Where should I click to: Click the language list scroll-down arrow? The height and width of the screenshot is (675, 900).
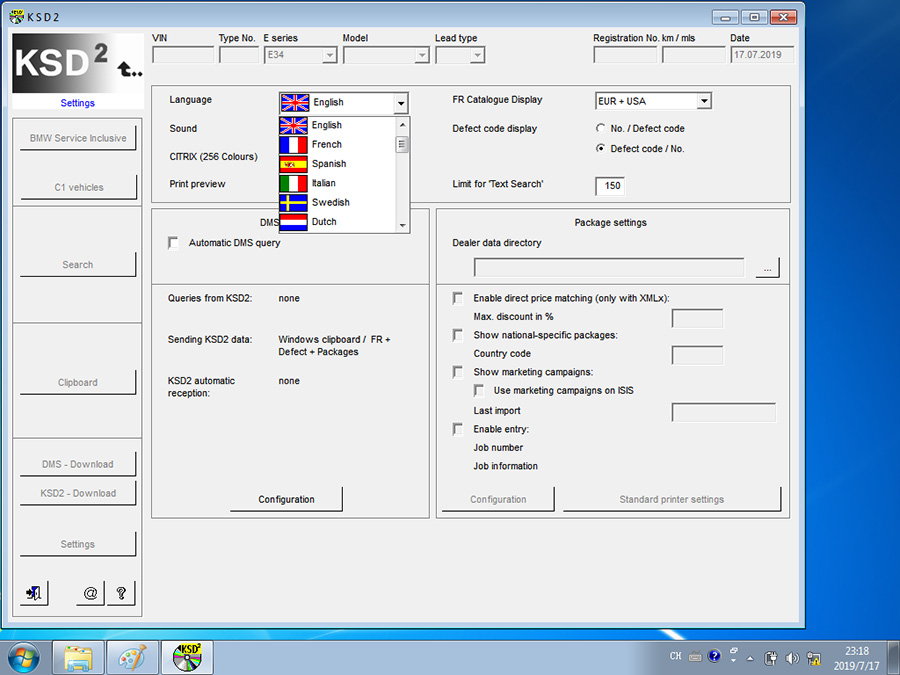pyautogui.click(x=402, y=225)
